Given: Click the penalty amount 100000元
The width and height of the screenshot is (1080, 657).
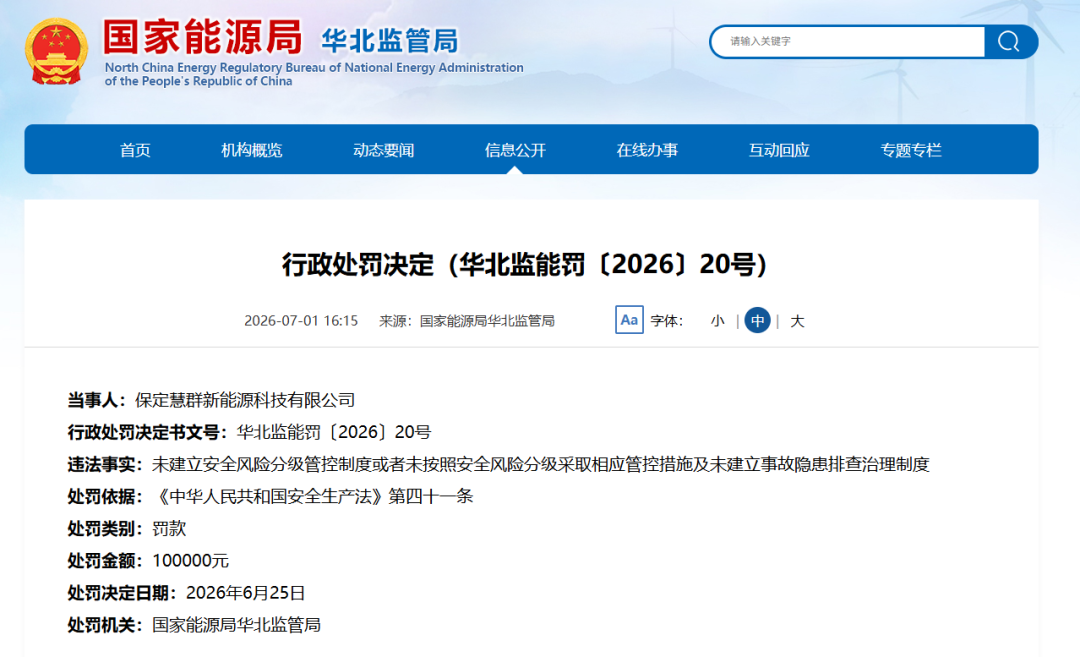Looking at the screenshot, I should pyautogui.click(x=190, y=561).
